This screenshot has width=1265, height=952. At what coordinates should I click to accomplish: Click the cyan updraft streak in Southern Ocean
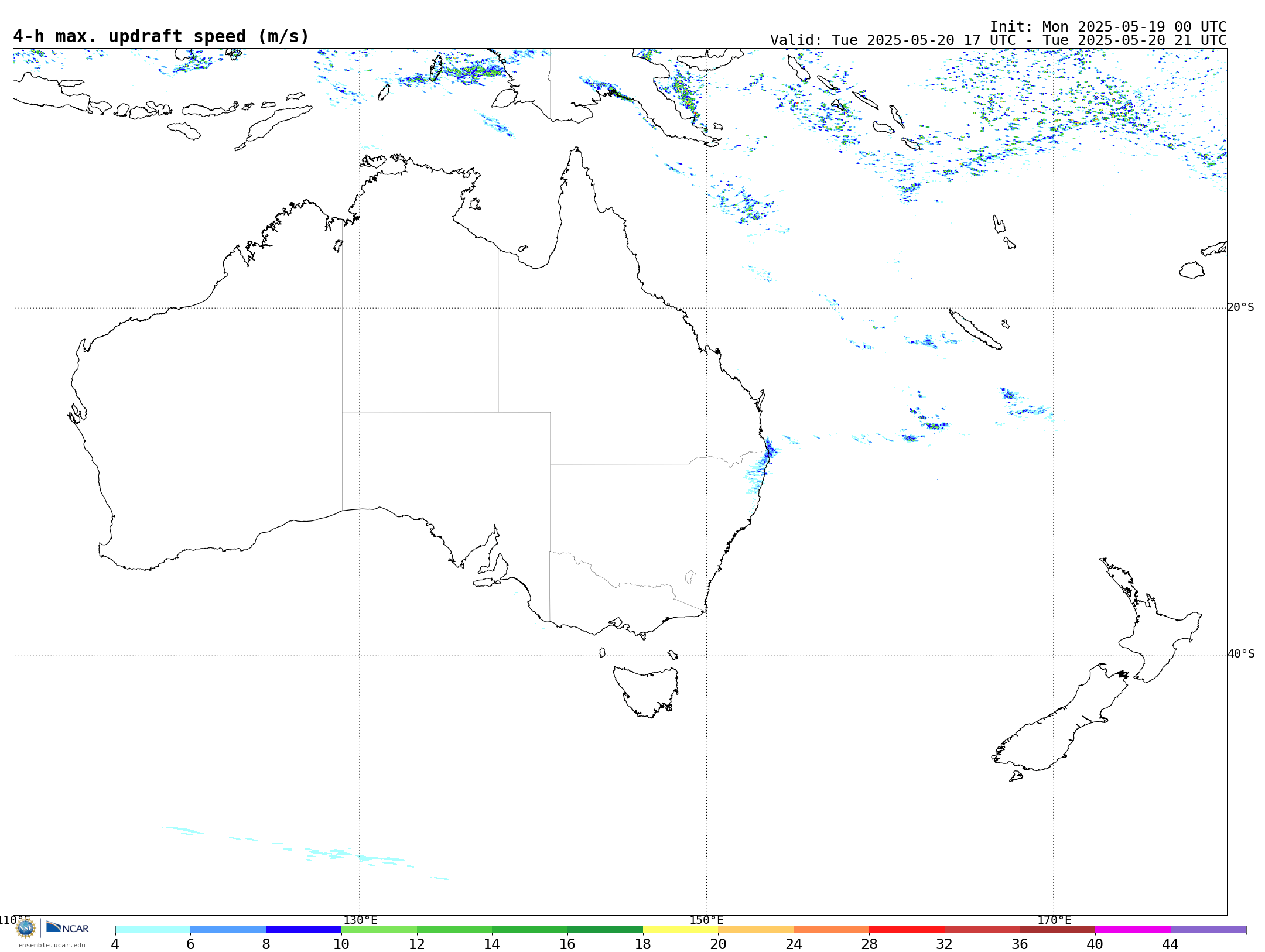pyautogui.click(x=305, y=853)
